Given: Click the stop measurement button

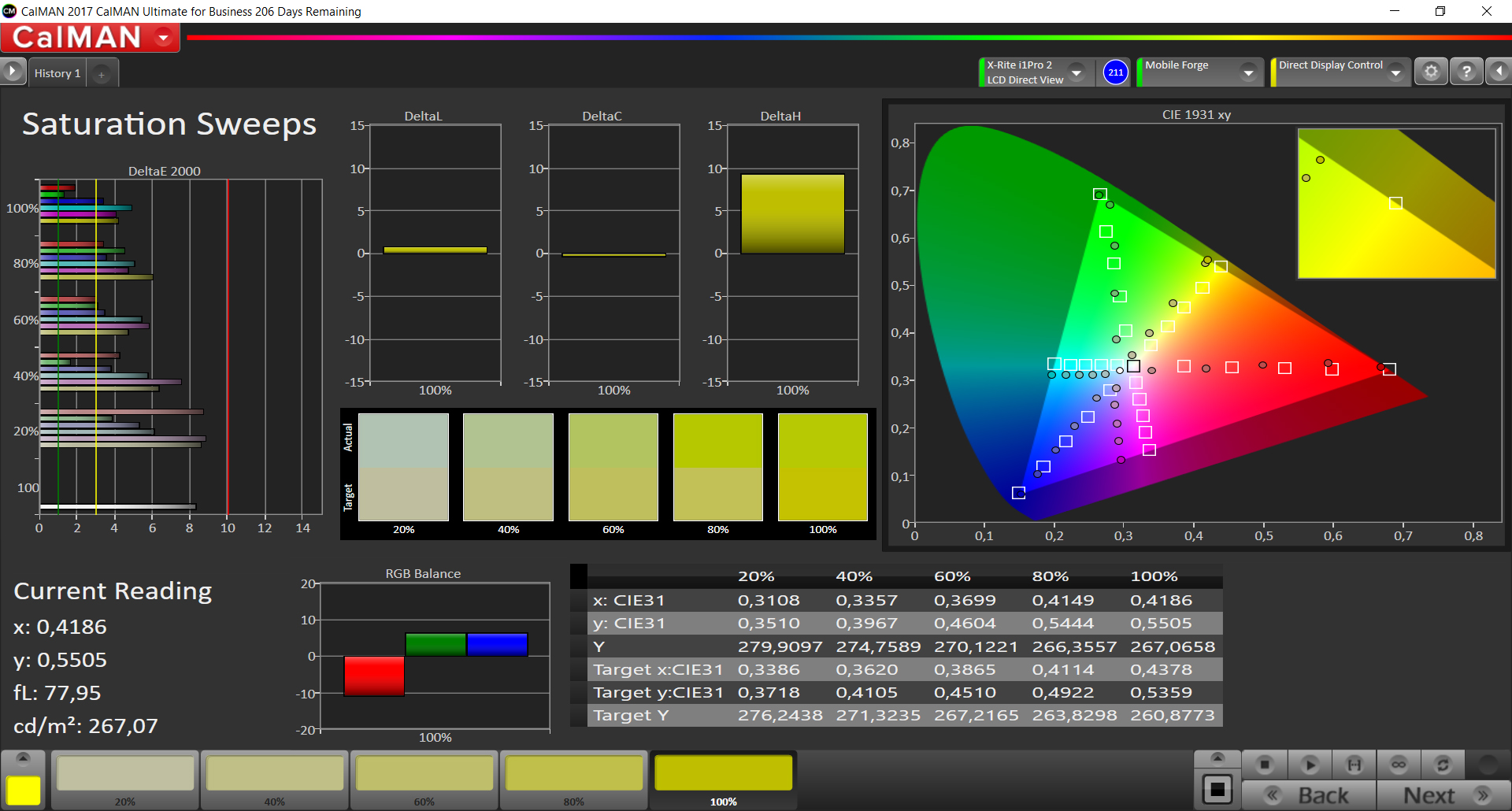Looking at the screenshot, I should (x=1265, y=765).
